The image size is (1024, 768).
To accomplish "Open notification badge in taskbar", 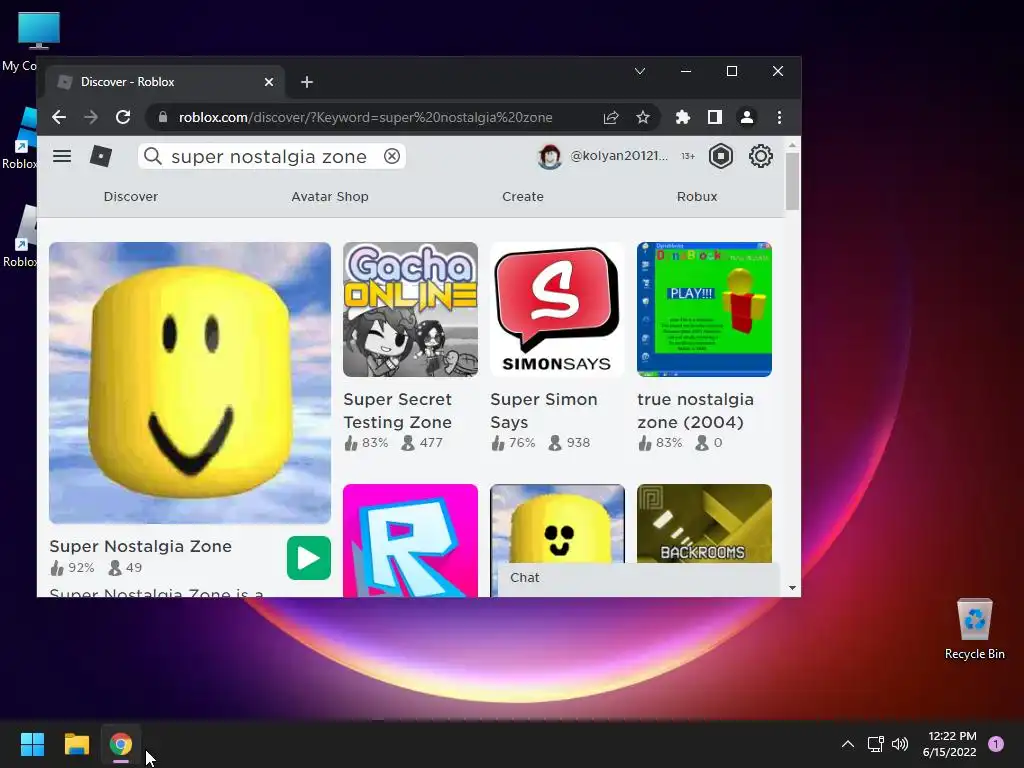I will 996,744.
